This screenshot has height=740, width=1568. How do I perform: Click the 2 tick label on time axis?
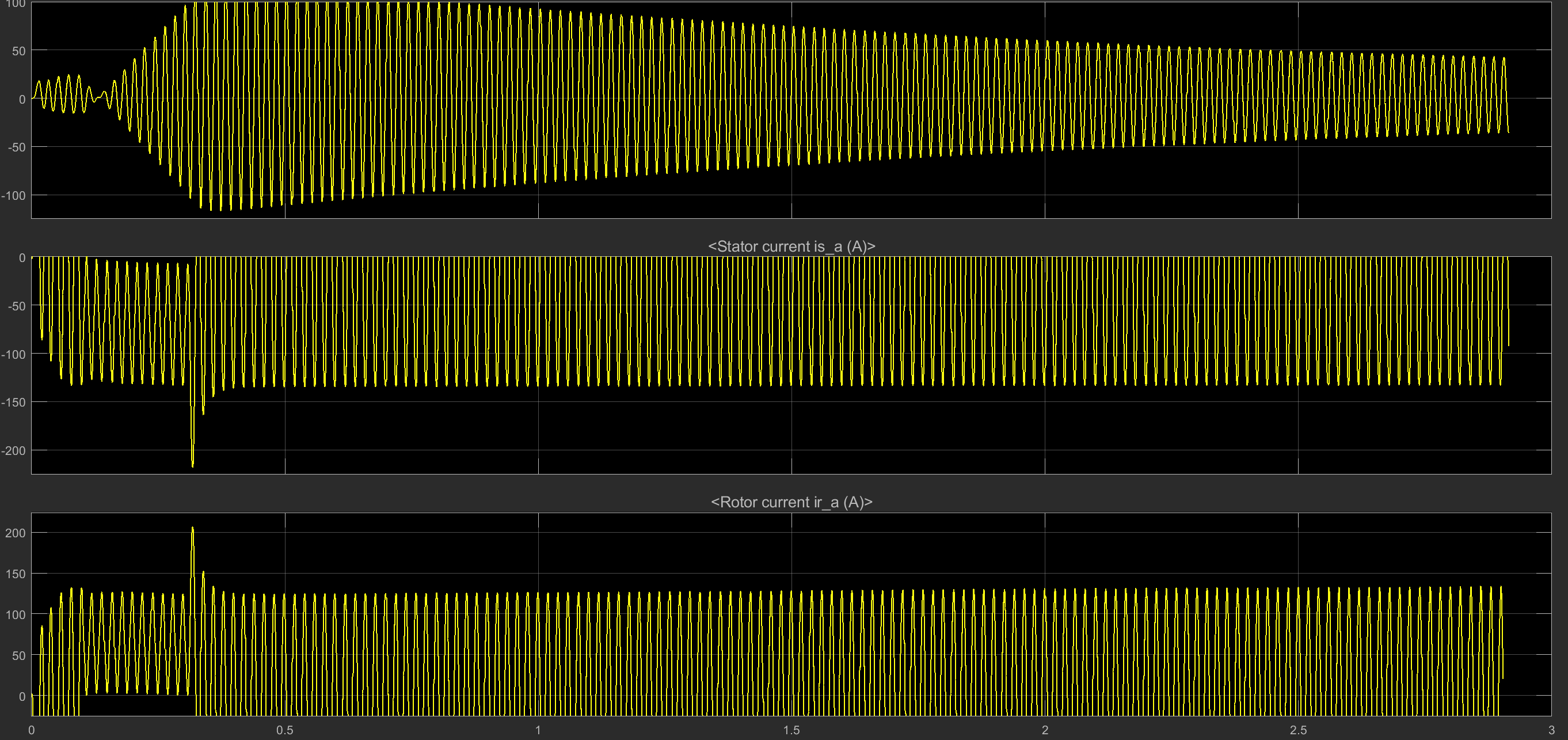click(1045, 730)
